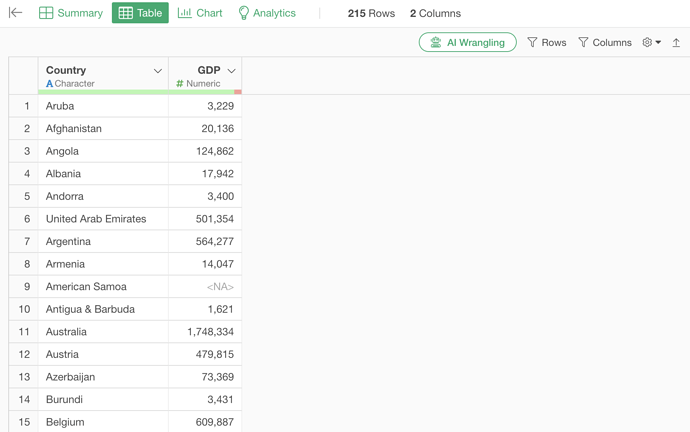Viewport: 690px width, 432px height.
Task: Open the Columns filter
Action: click(x=605, y=43)
